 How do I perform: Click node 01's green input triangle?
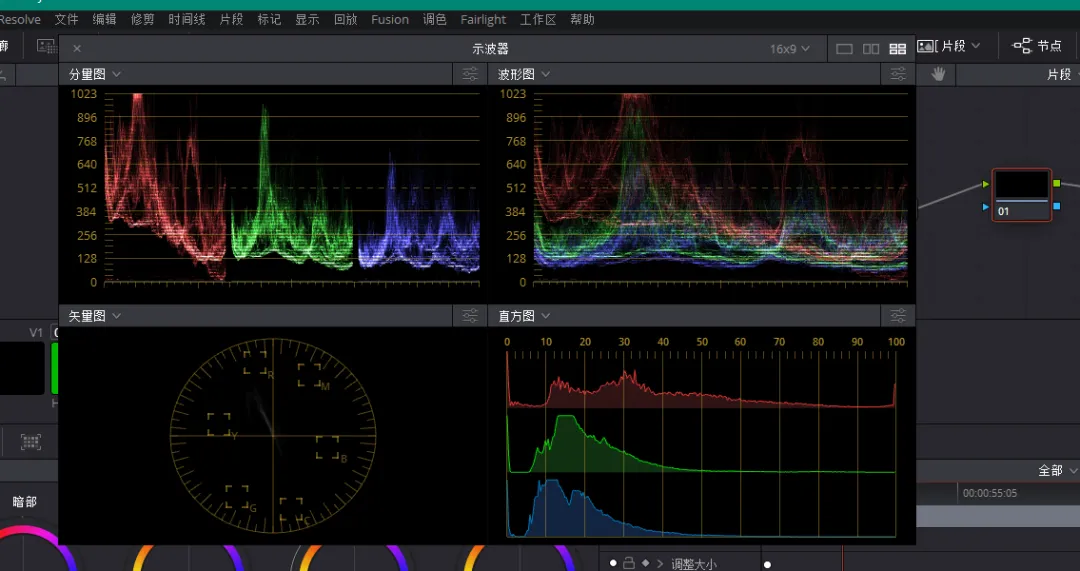986,185
